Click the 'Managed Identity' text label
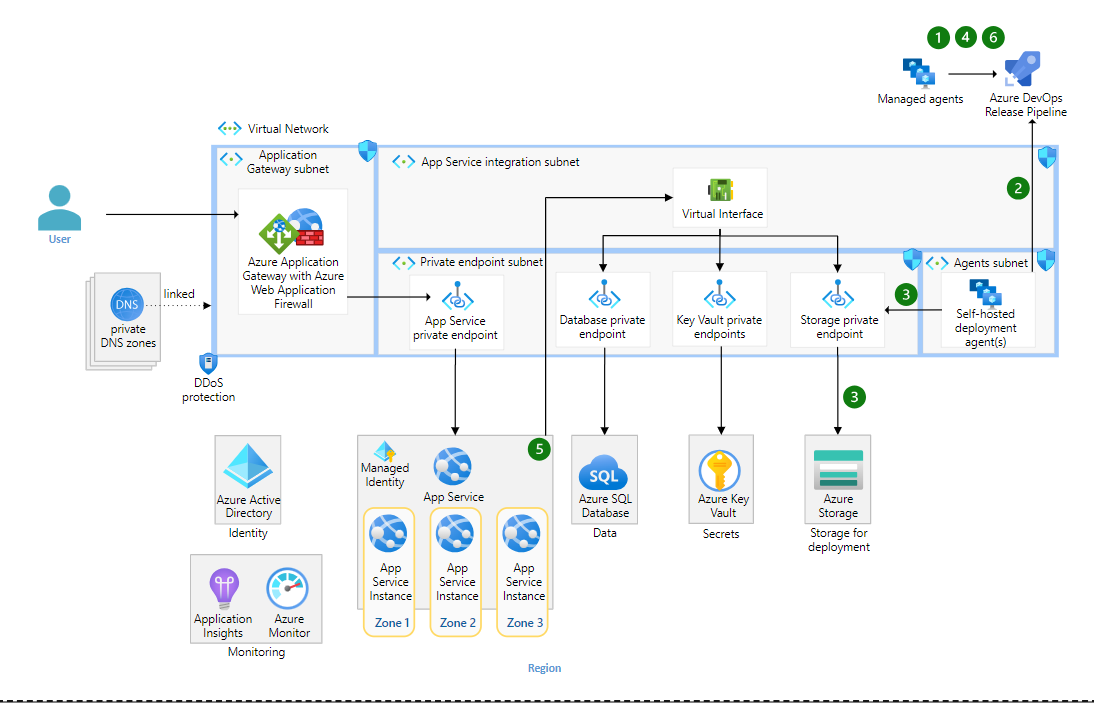The height and width of the screenshot is (703, 1094). pos(384,475)
